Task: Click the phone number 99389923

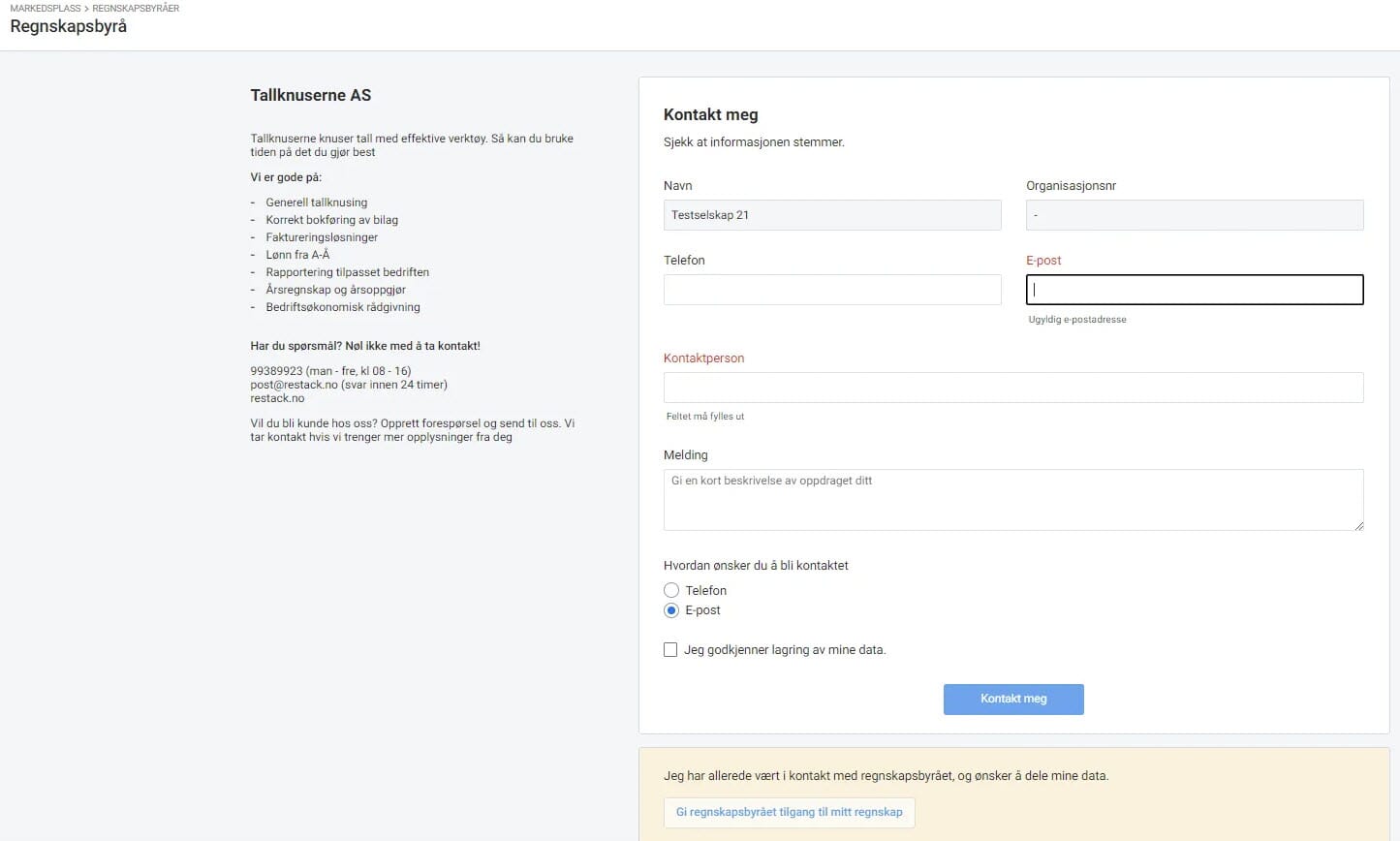Action: pyautogui.click(x=276, y=371)
